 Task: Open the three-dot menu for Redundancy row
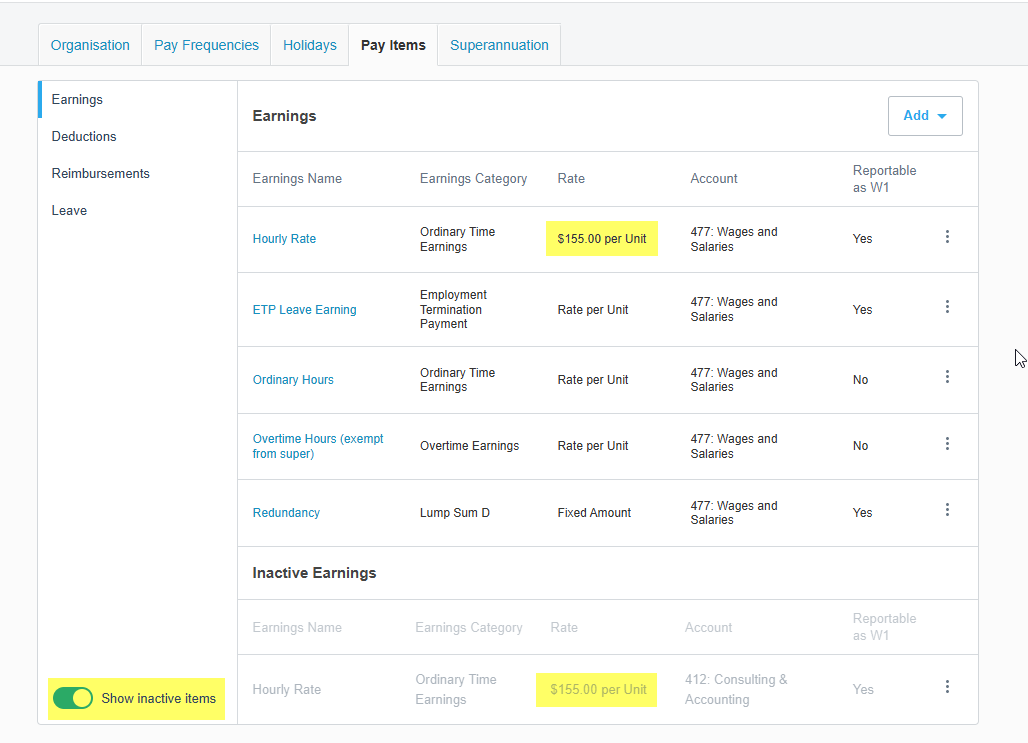947,510
